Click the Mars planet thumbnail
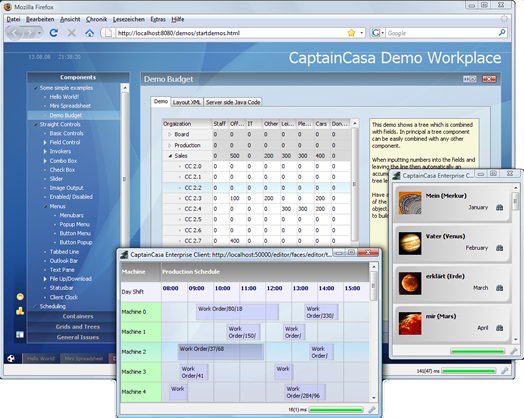This screenshot has width=524, height=418. point(410,323)
